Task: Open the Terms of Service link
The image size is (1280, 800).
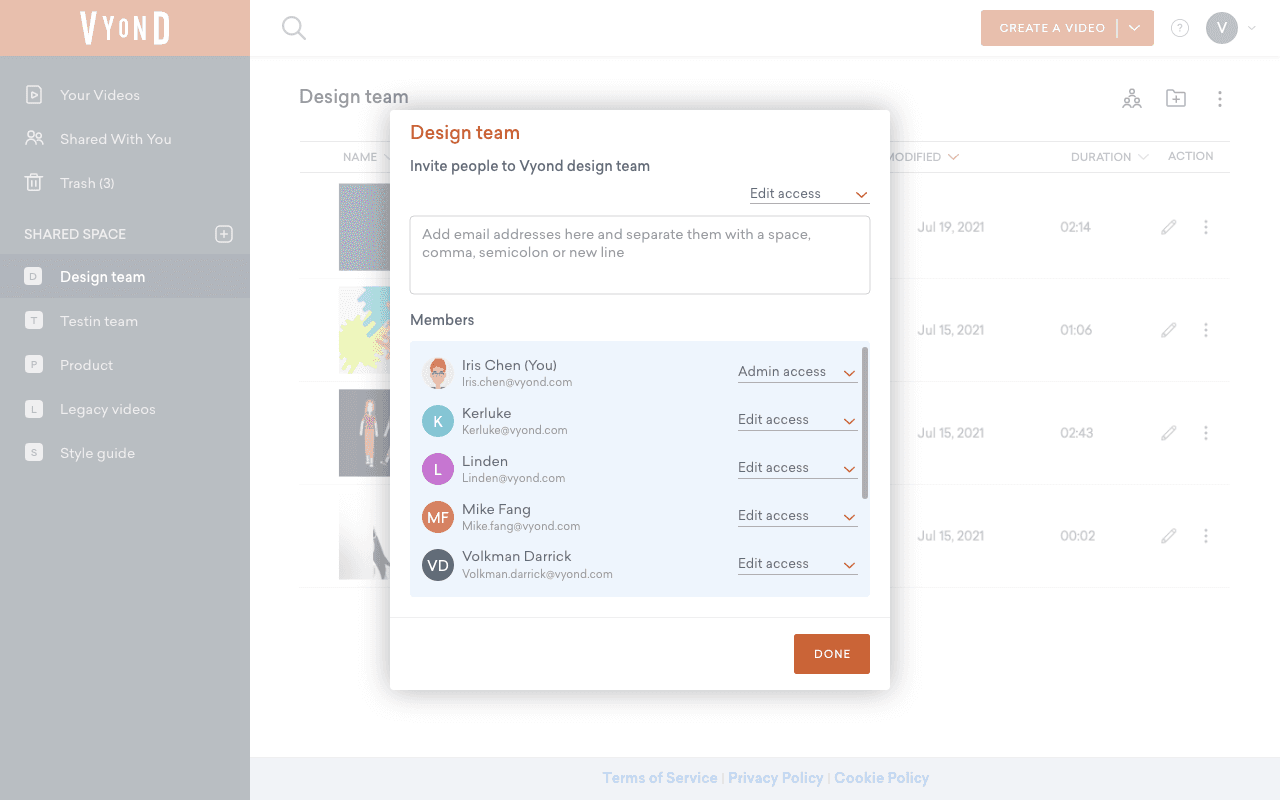Action: tap(660, 778)
